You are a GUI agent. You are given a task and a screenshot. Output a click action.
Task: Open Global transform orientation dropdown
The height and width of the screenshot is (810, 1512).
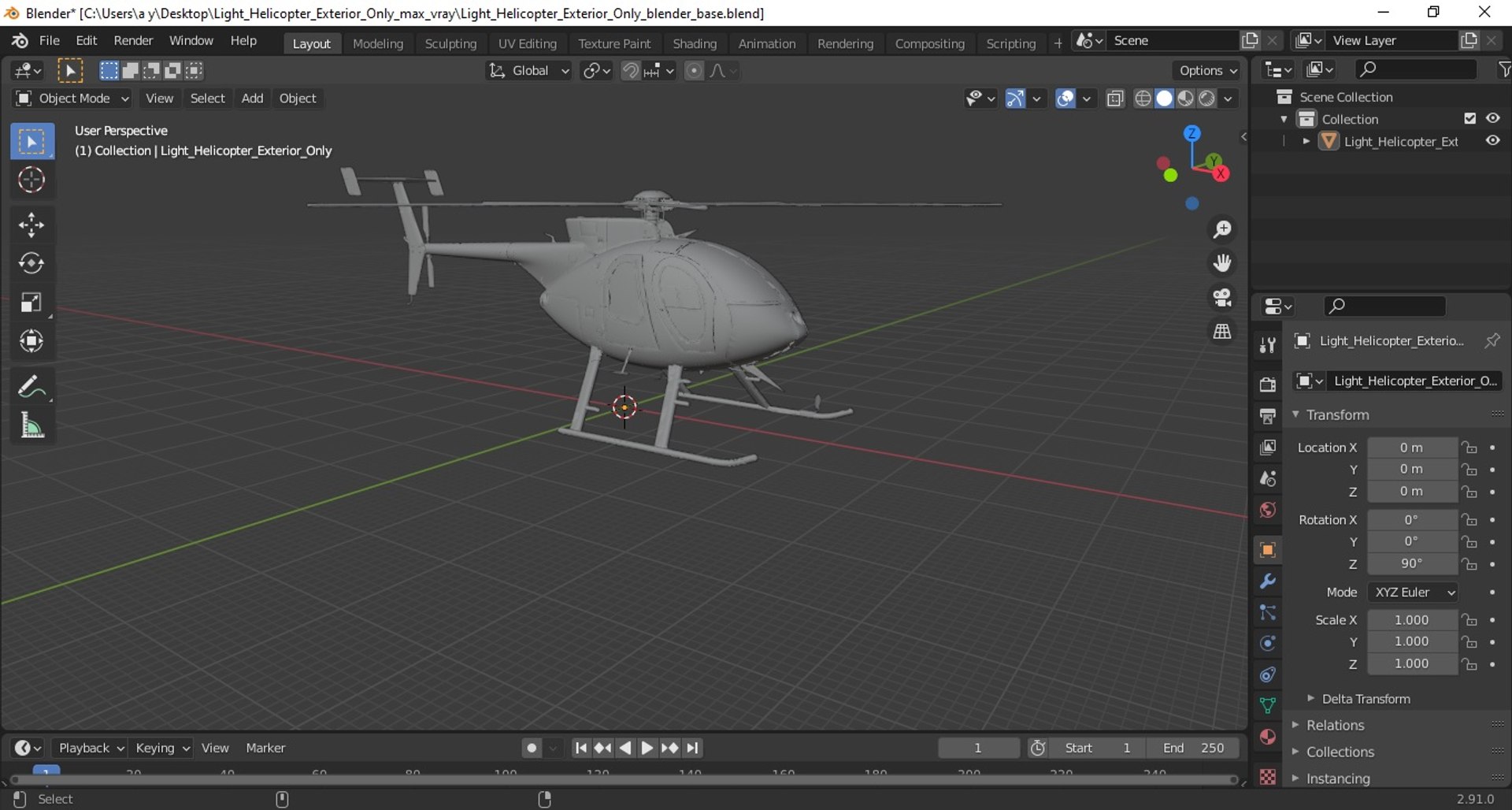[x=528, y=71]
